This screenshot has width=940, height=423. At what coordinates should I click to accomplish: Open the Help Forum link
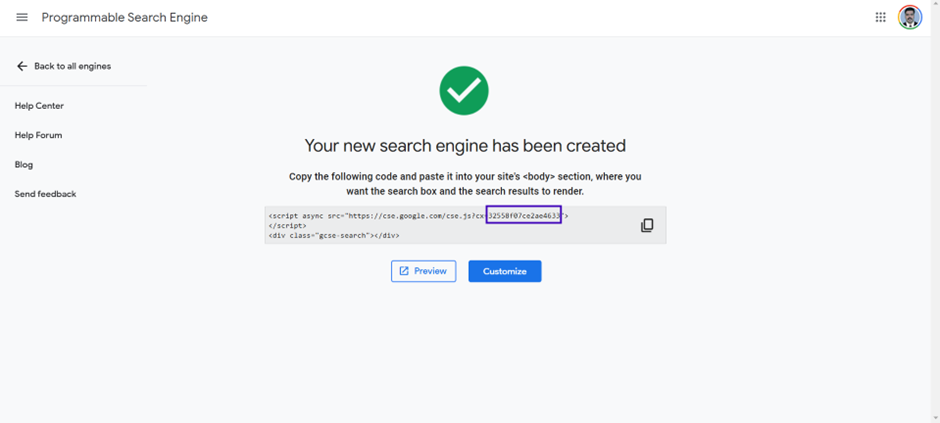(x=38, y=135)
